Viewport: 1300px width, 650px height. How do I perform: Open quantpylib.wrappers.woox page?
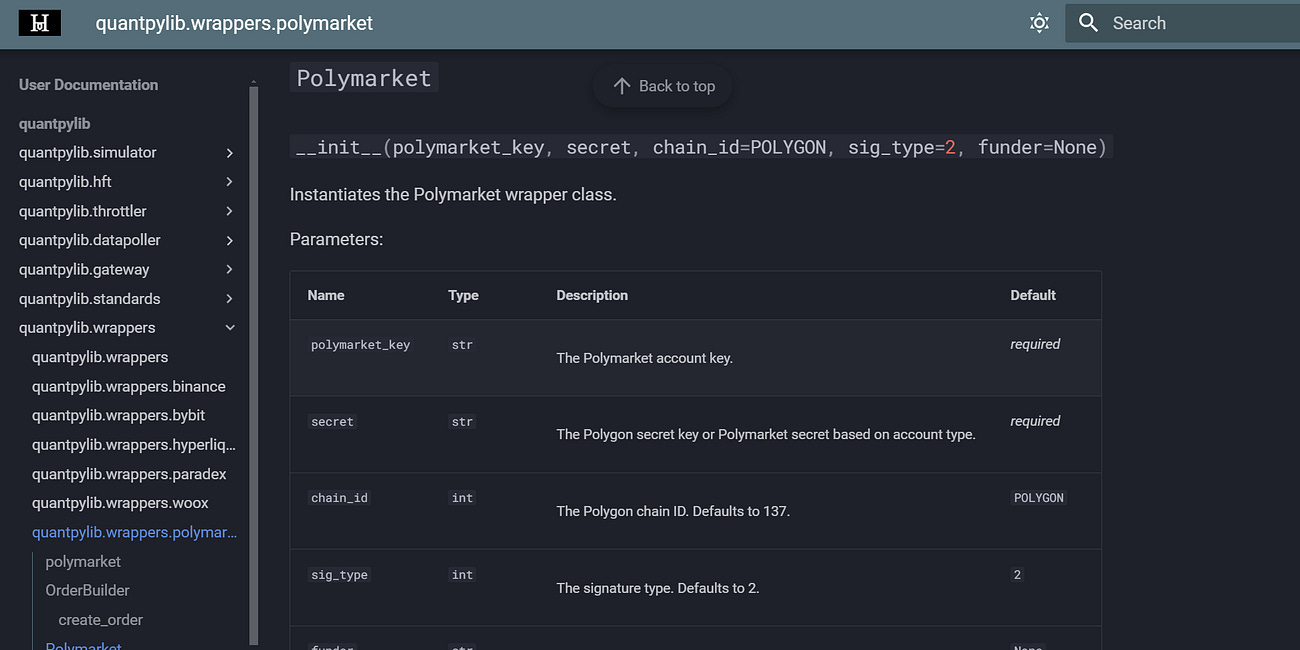pyautogui.click(x=120, y=503)
